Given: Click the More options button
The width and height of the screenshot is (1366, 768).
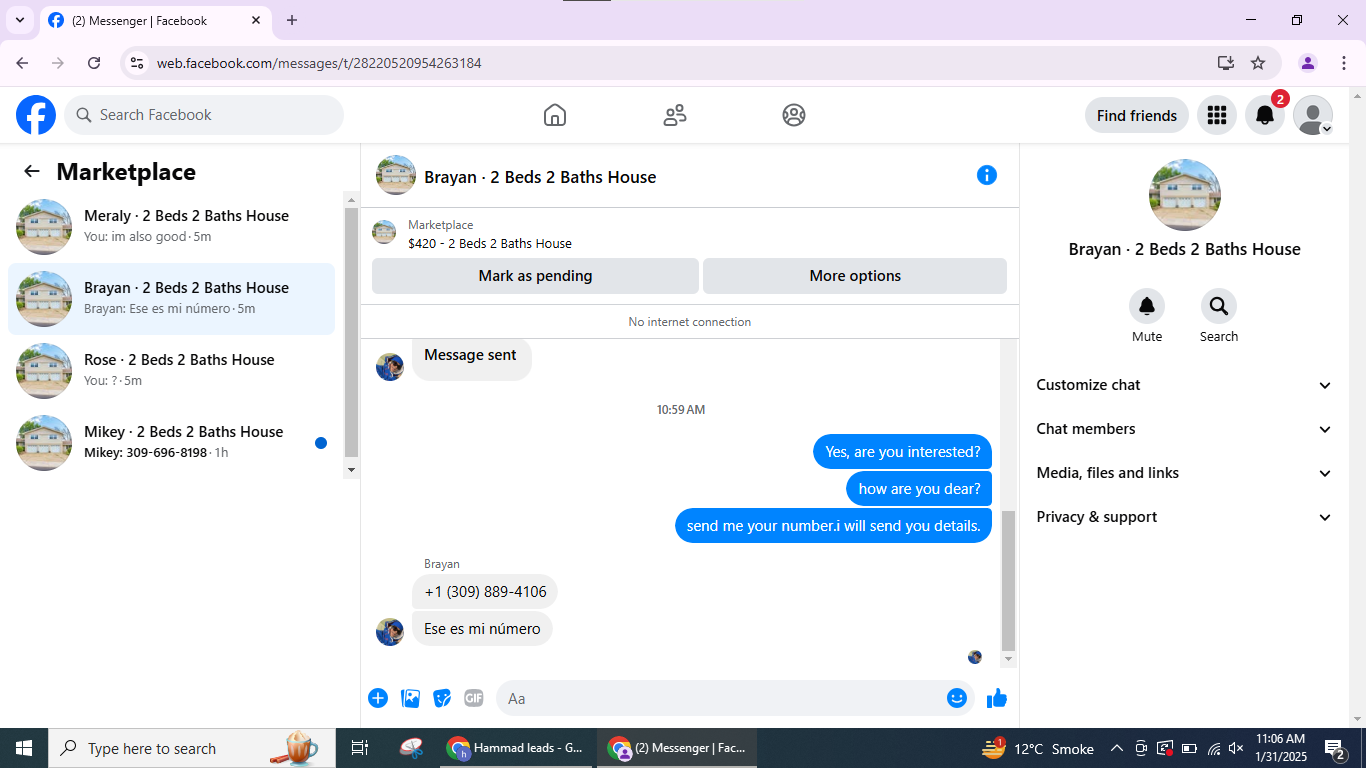Looking at the screenshot, I should click(855, 276).
